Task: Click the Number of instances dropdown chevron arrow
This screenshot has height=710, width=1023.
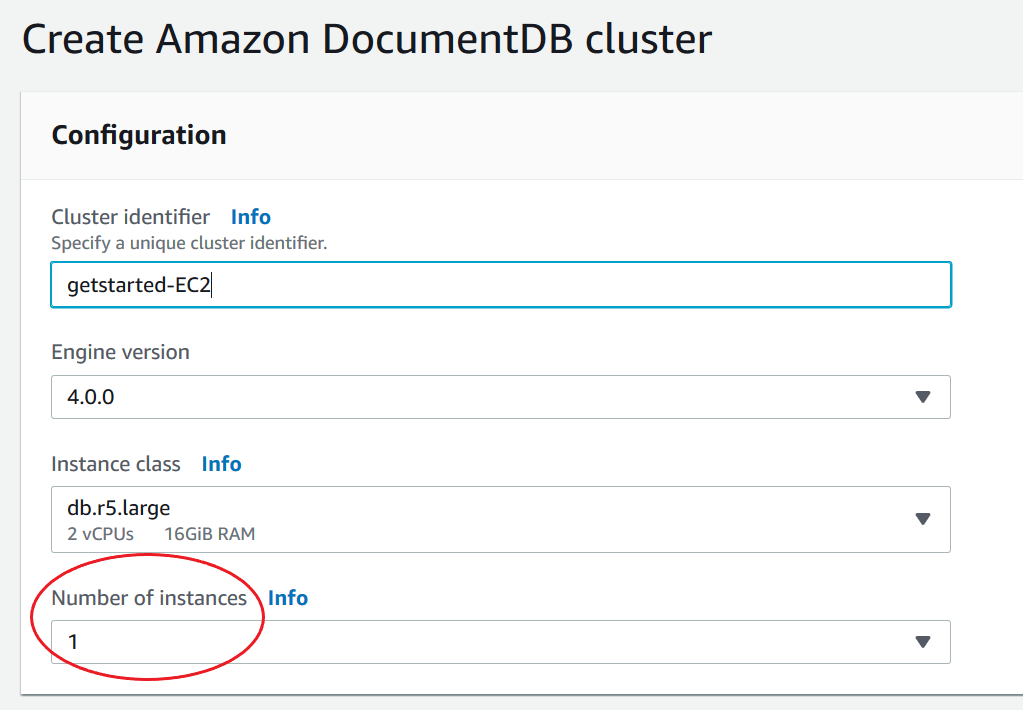Action: click(922, 642)
